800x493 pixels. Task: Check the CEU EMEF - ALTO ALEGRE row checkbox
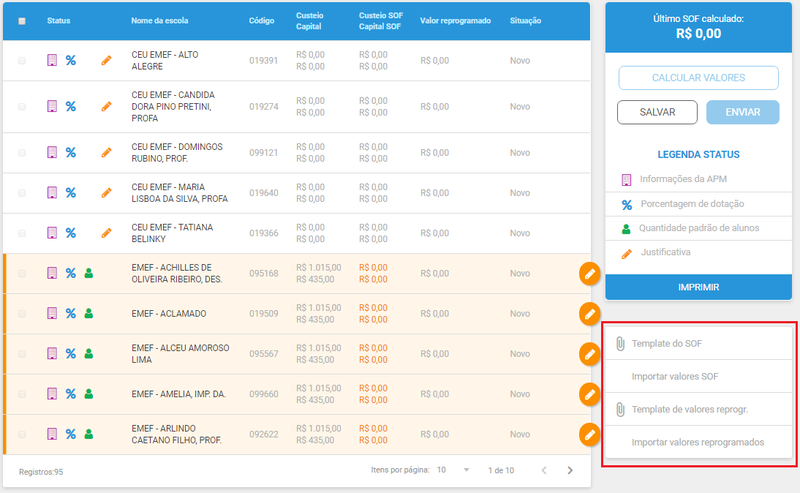(22, 60)
